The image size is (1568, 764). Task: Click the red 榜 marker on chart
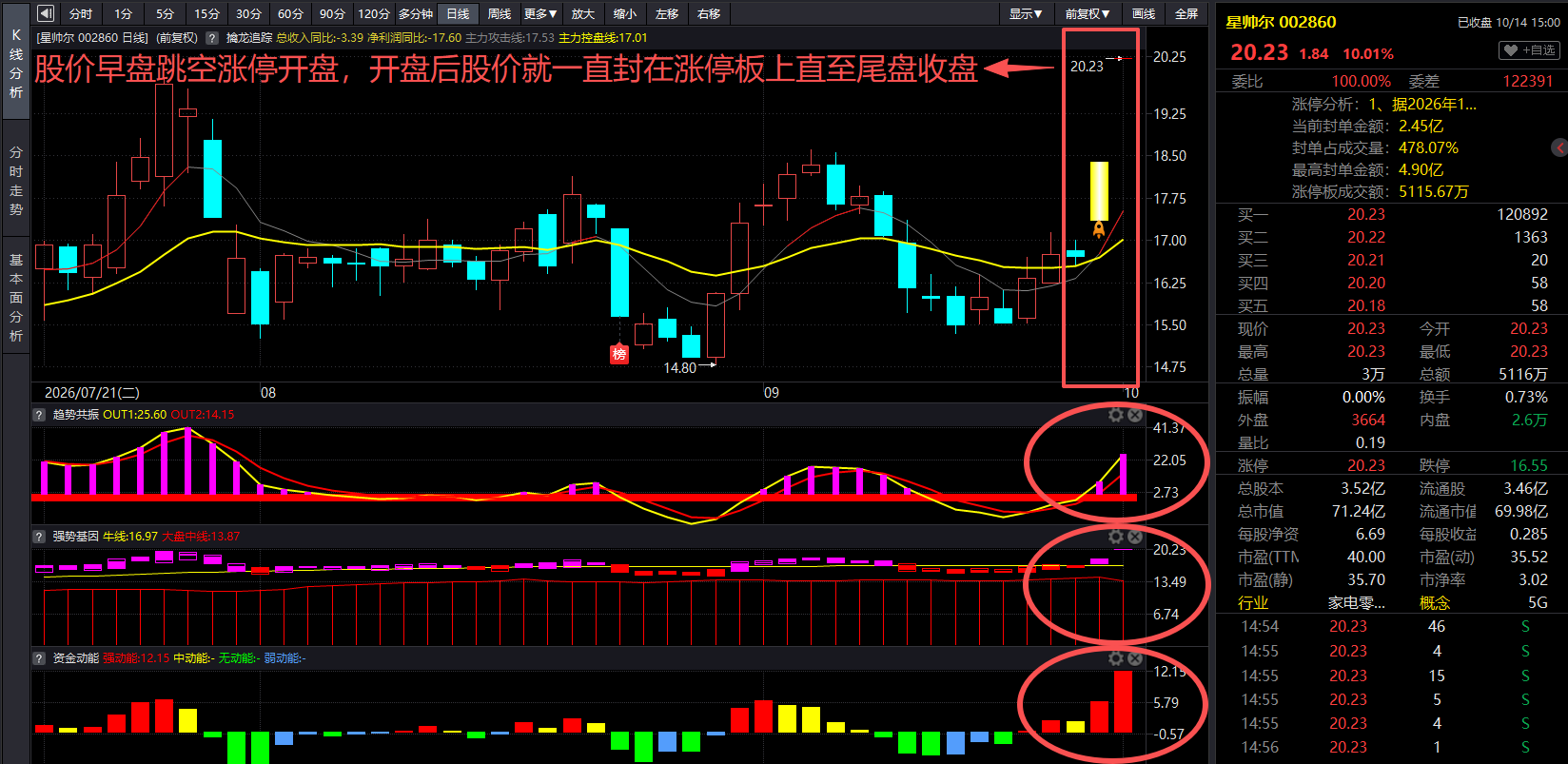(619, 354)
